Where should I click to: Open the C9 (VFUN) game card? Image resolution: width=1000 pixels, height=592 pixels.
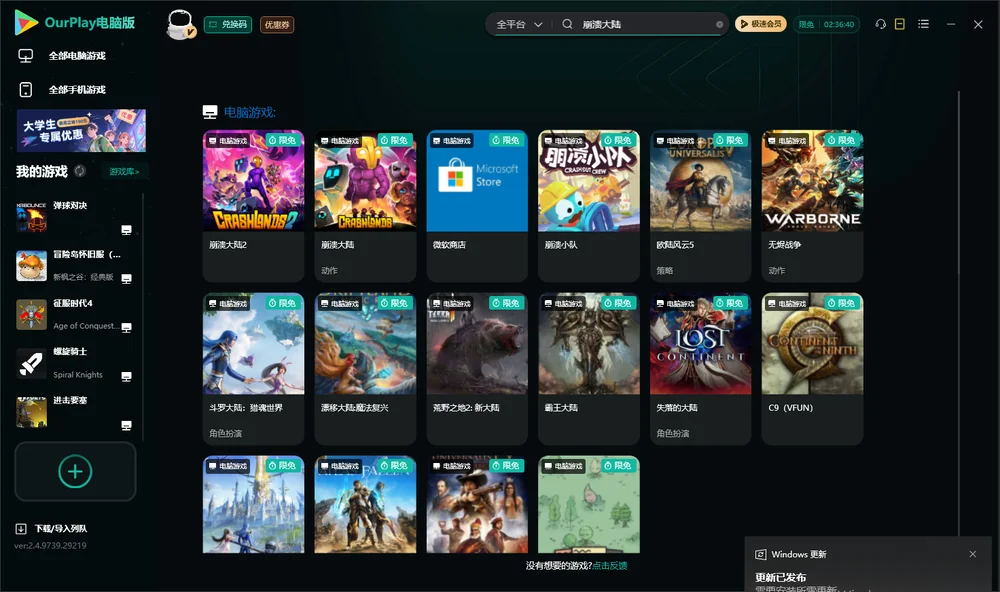click(x=812, y=369)
